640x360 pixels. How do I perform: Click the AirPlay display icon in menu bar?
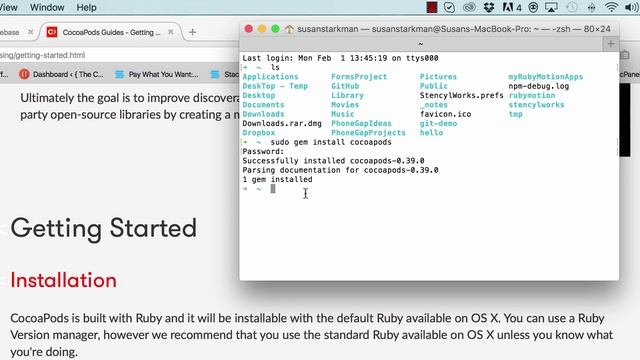point(551,7)
